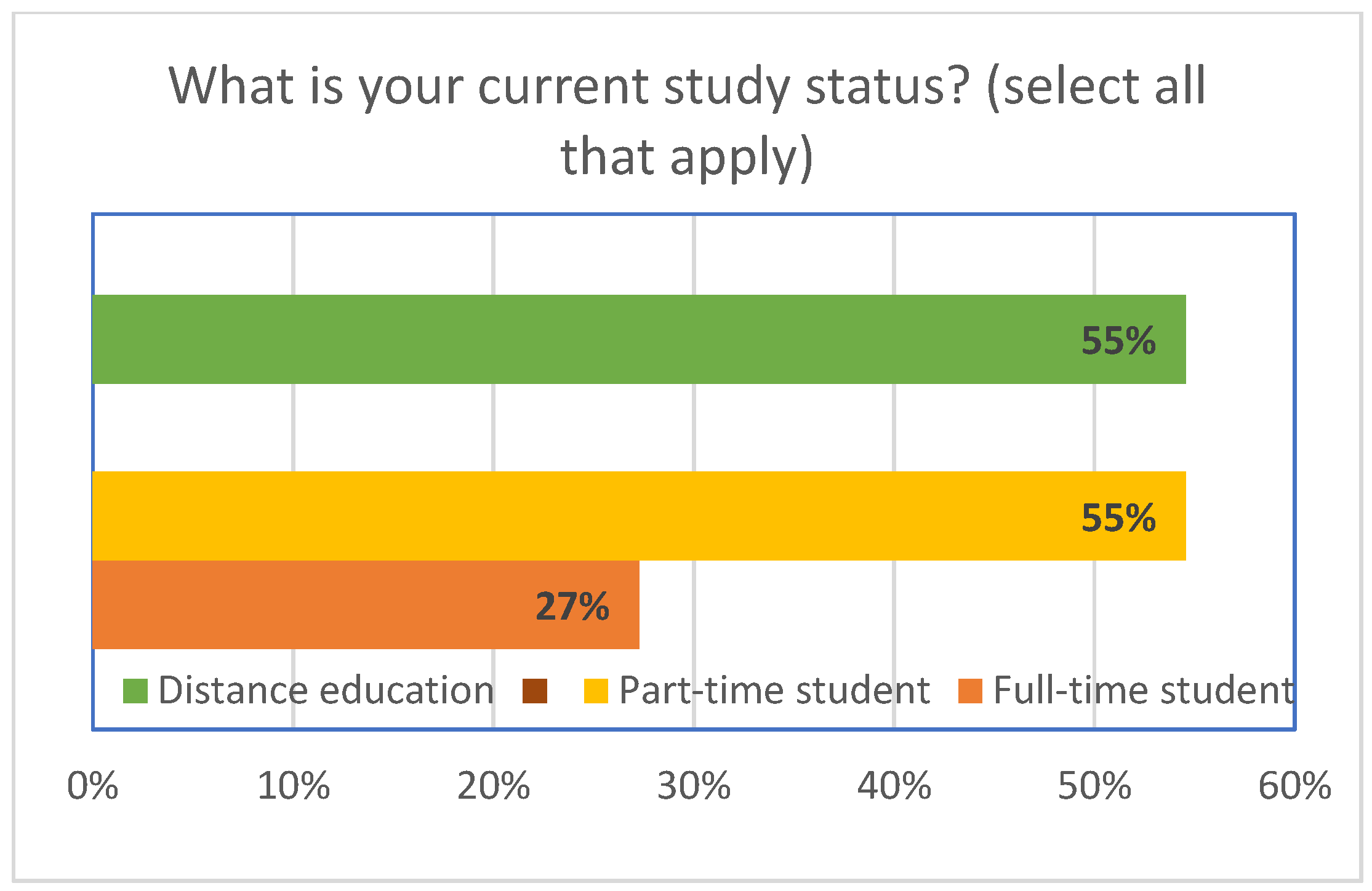1372x891 pixels.
Task: Select the Distance education legend label
Action: point(326,690)
